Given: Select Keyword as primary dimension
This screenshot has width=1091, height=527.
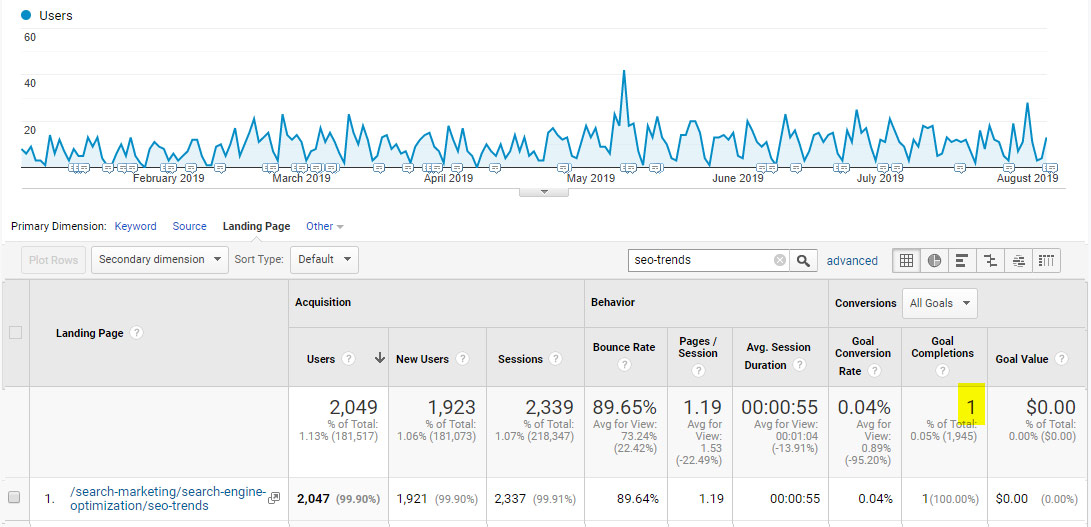Looking at the screenshot, I should pyautogui.click(x=135, y=227).
